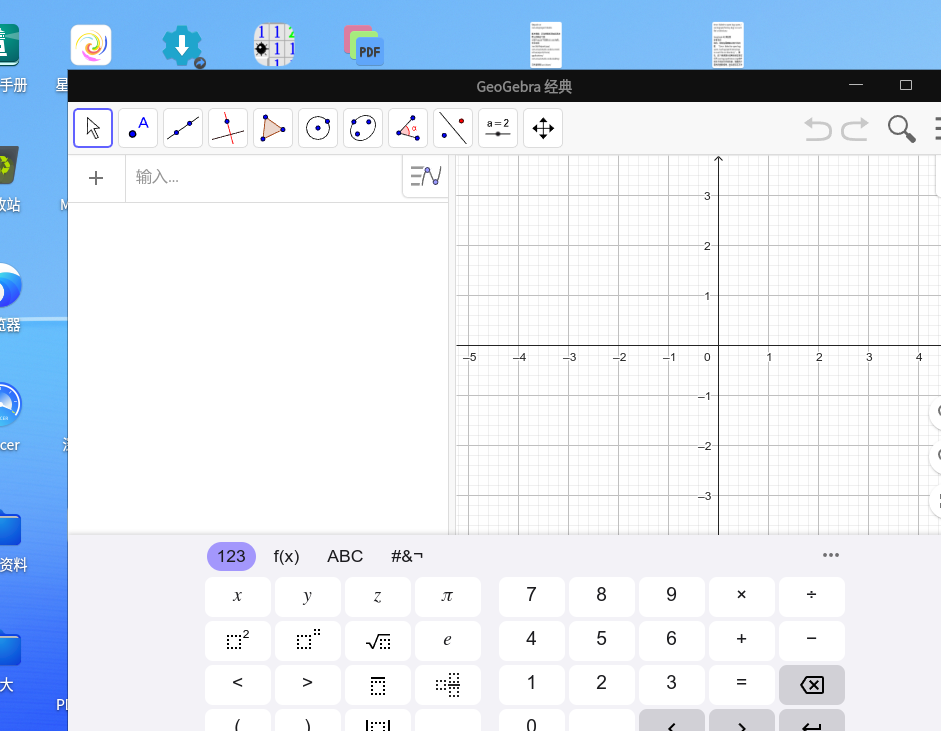Open the keyboard three-dots more menu

[x=831, y=555]
